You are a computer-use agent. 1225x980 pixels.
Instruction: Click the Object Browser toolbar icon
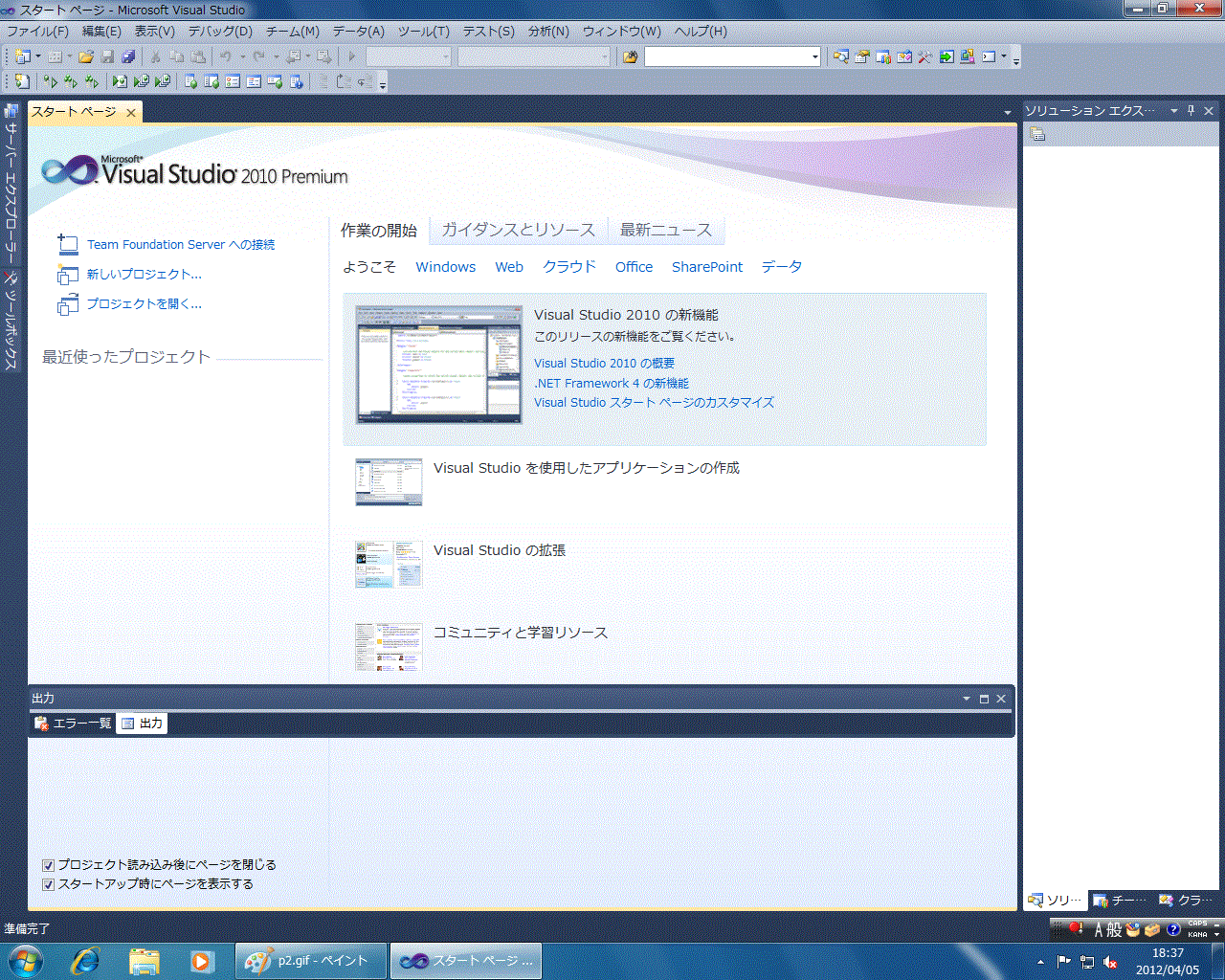tap(904, 57)
